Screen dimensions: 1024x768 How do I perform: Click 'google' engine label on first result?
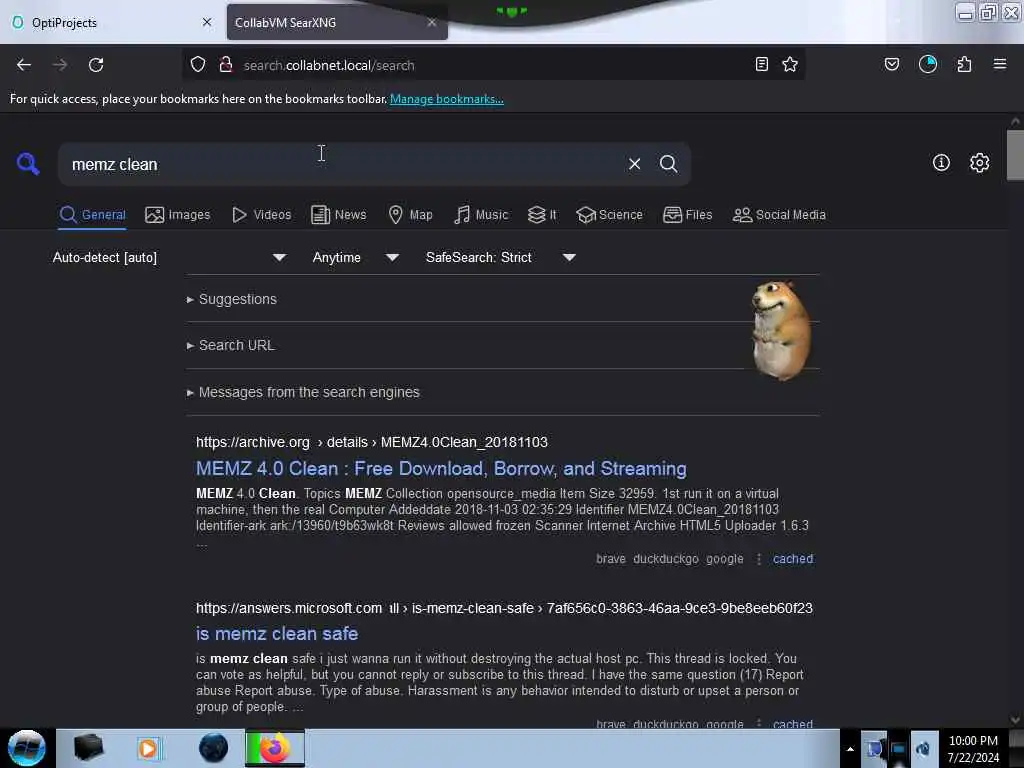[x=725, y=559]
